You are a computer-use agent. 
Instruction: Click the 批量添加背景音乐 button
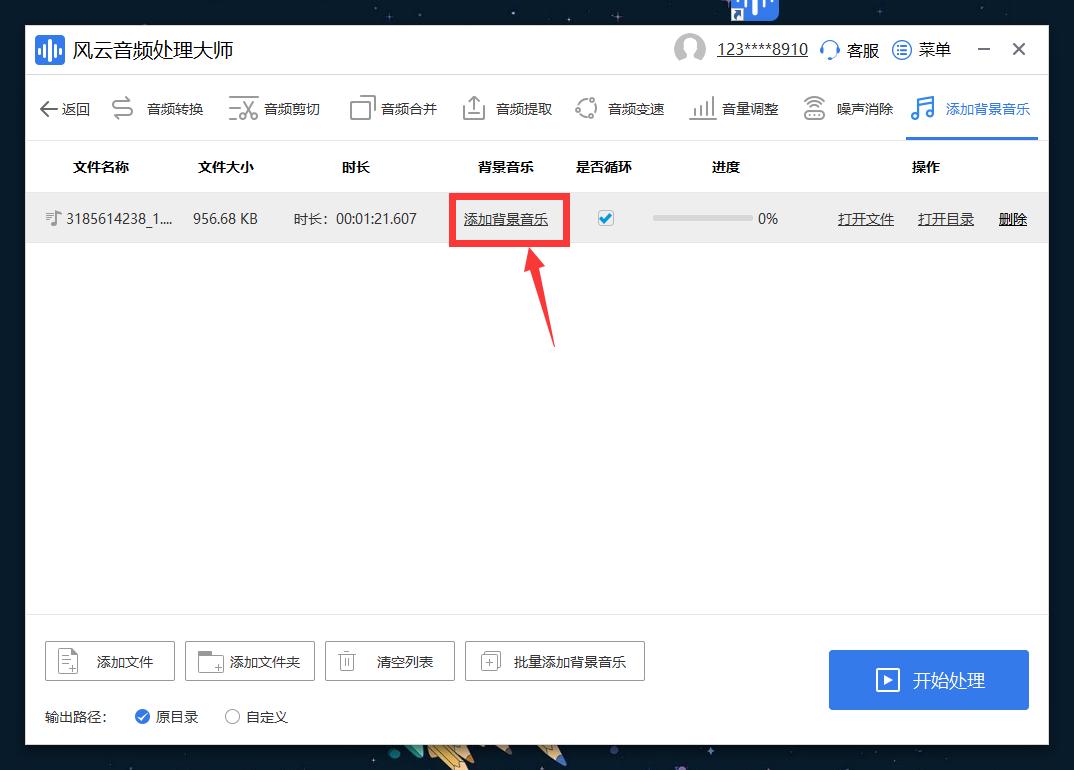point(554,660)
